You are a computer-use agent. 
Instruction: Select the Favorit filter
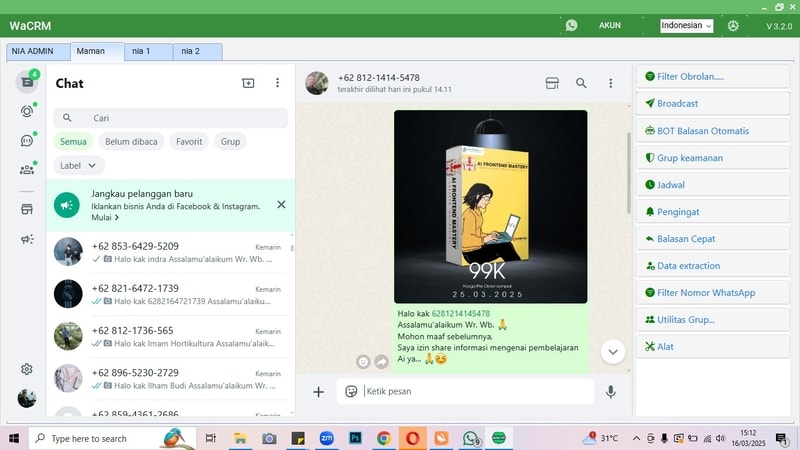189,141
